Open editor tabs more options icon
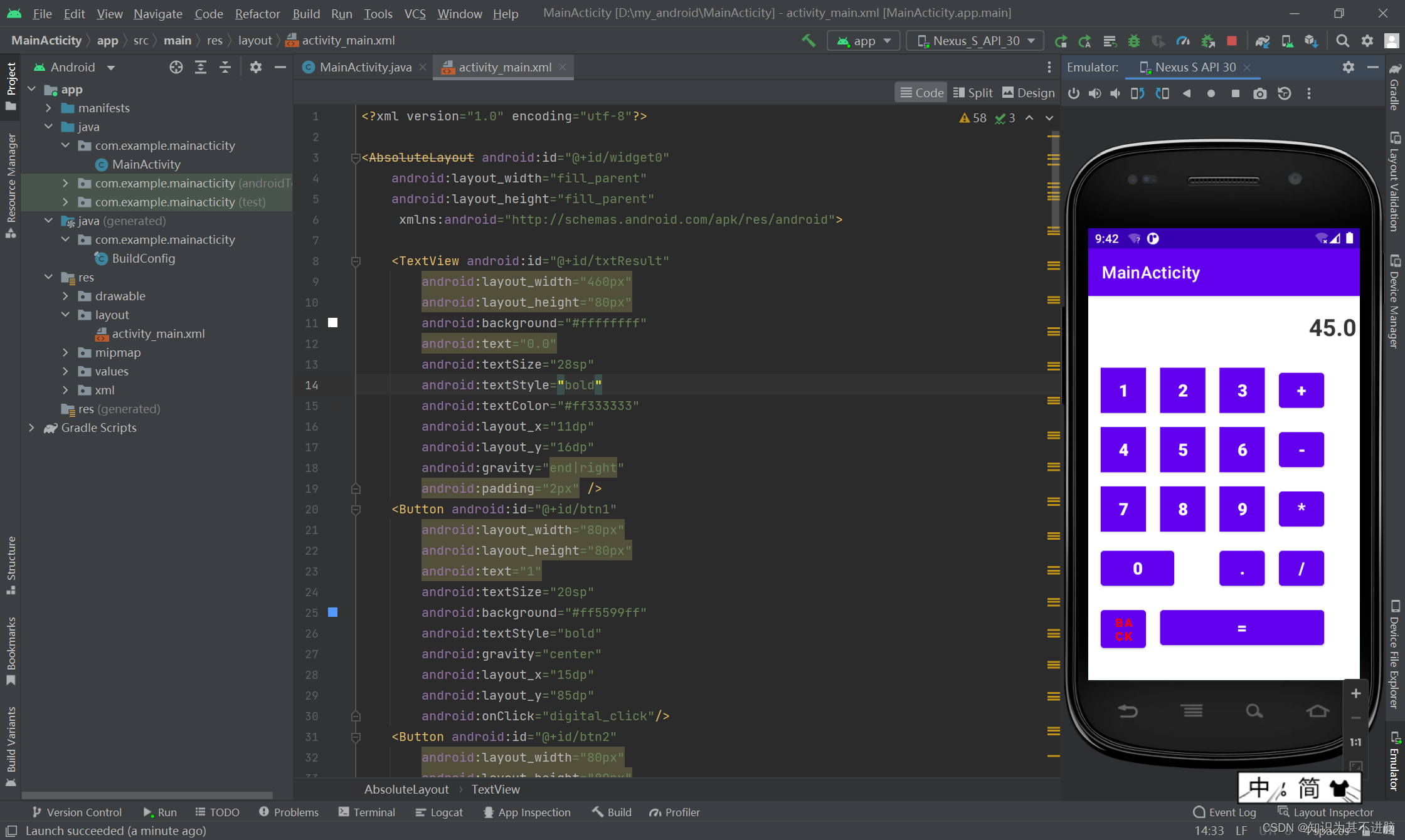Viewport: 1405px width, 840px height. click(x=1049, y=67)
